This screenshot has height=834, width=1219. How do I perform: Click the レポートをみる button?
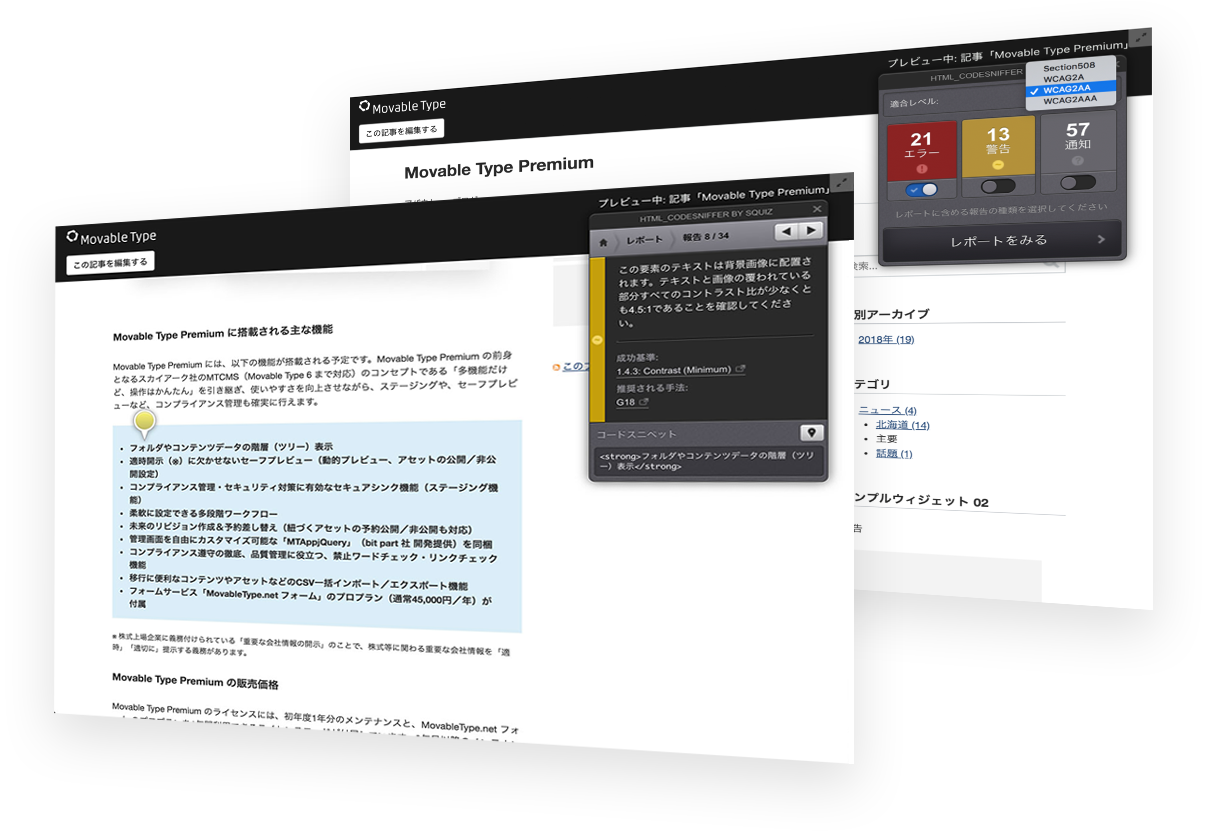[1002, 241]
